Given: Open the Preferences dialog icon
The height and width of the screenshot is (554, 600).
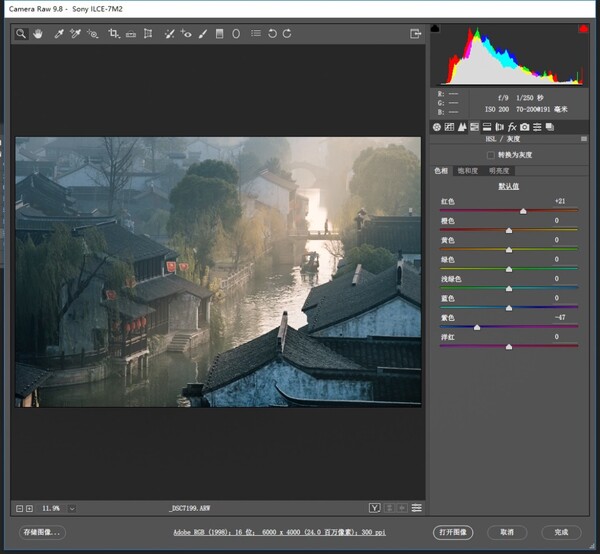Looking at the screenshot, I should pyautogui.click(x=256, y=34).
